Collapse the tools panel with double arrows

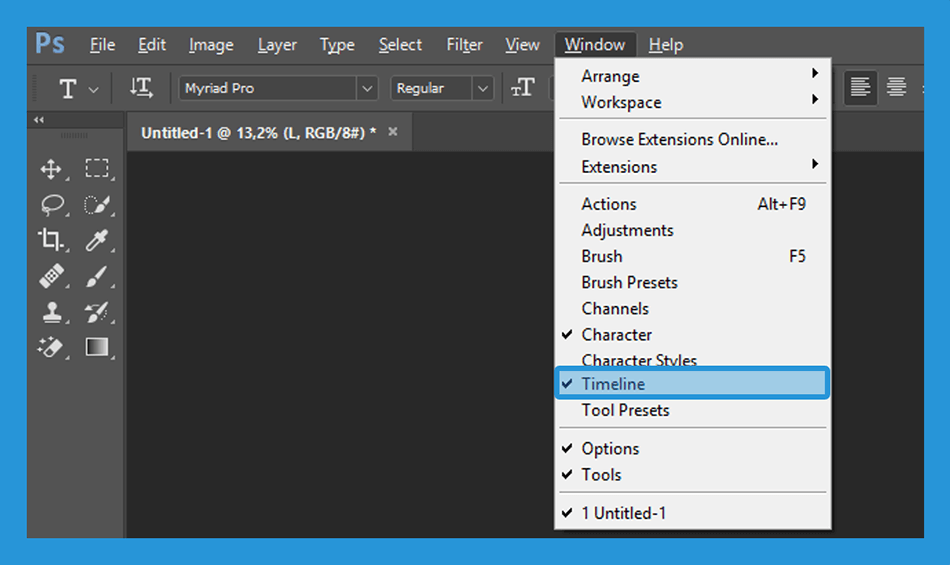[x=39, y=120]
